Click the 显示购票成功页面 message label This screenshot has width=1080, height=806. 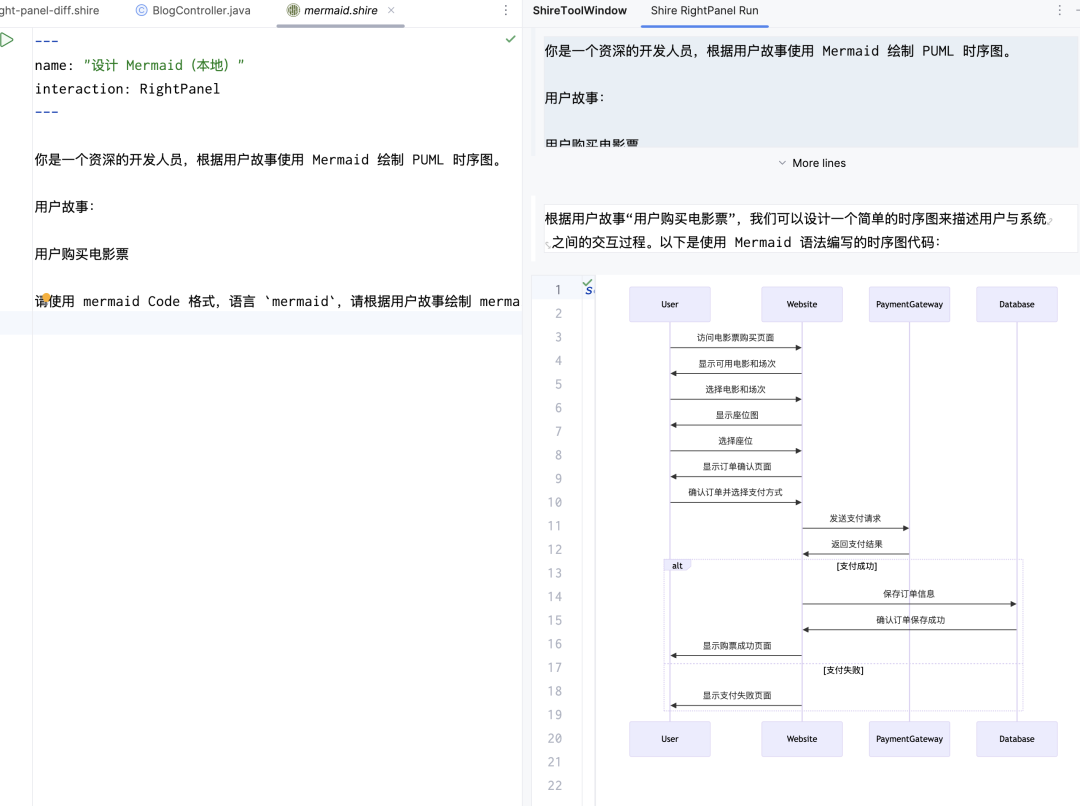tap(737, 646)
